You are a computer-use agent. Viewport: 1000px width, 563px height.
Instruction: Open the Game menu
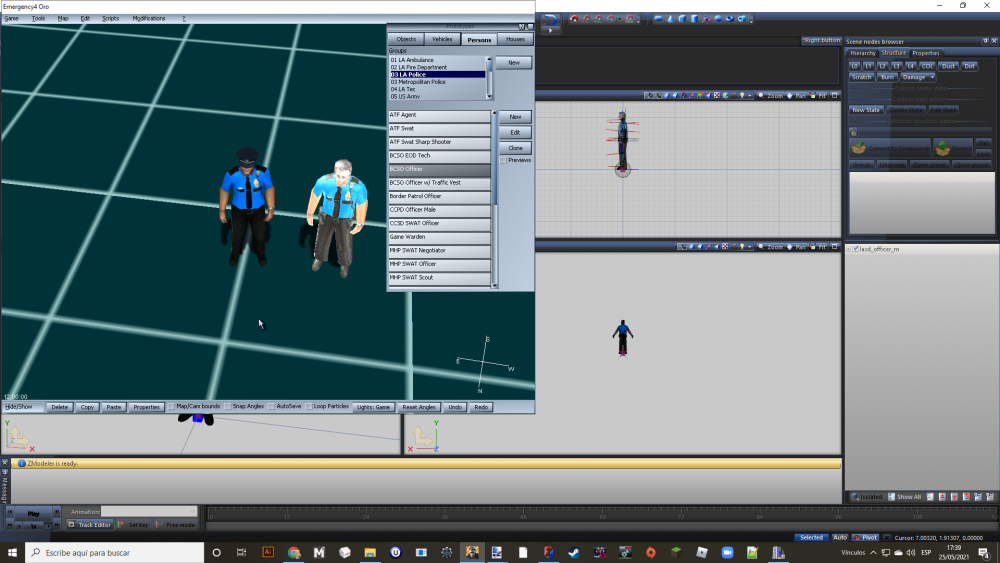pyautogui.click(x=11, y=18)
